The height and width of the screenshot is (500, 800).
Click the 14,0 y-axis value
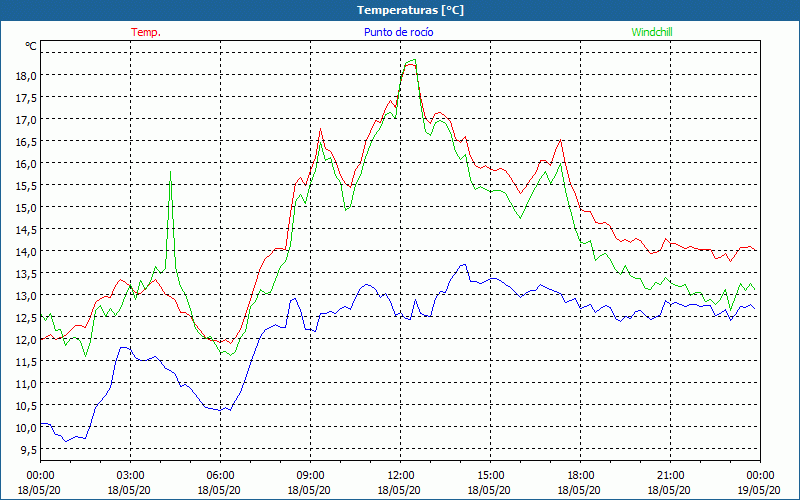tap(26, 252)
